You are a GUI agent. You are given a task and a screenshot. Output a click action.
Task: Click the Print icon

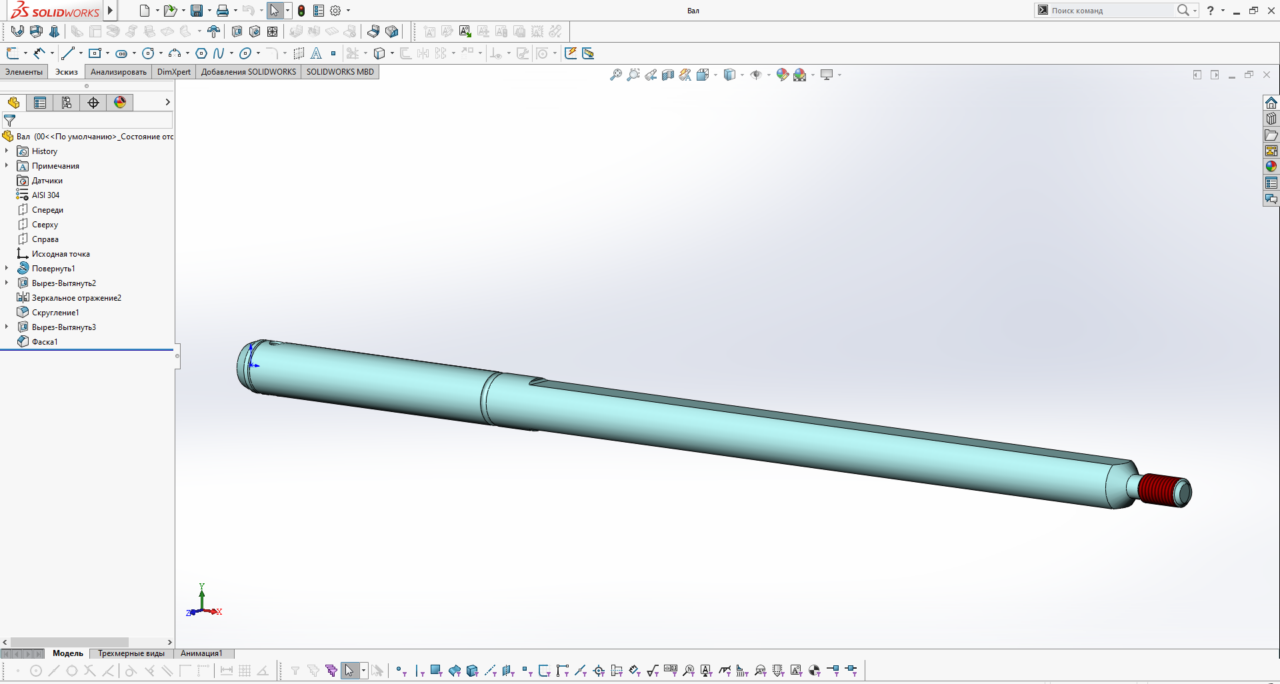click(x=222, y=10)
